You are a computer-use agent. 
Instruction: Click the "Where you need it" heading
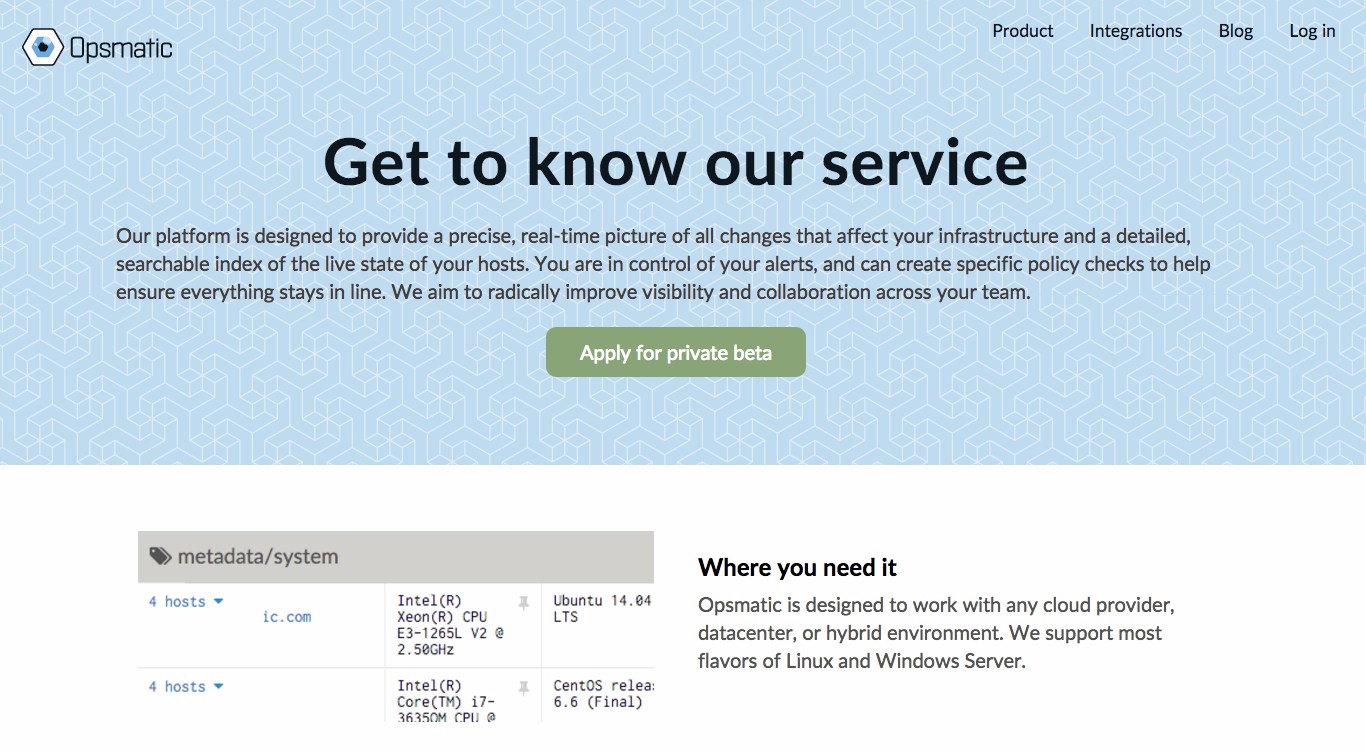pyautogui.click(x=797, y=568)
